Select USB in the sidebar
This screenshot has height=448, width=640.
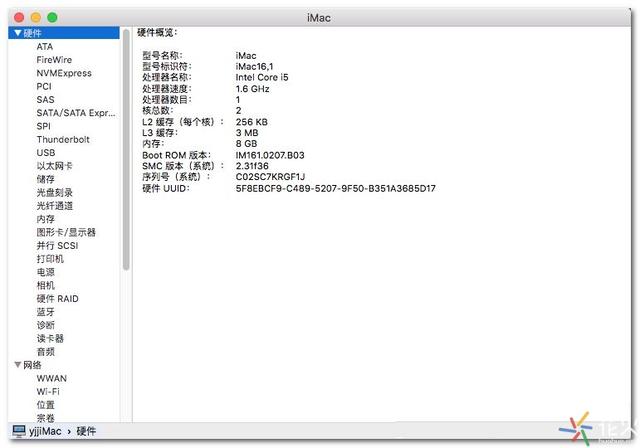(45, 153)
